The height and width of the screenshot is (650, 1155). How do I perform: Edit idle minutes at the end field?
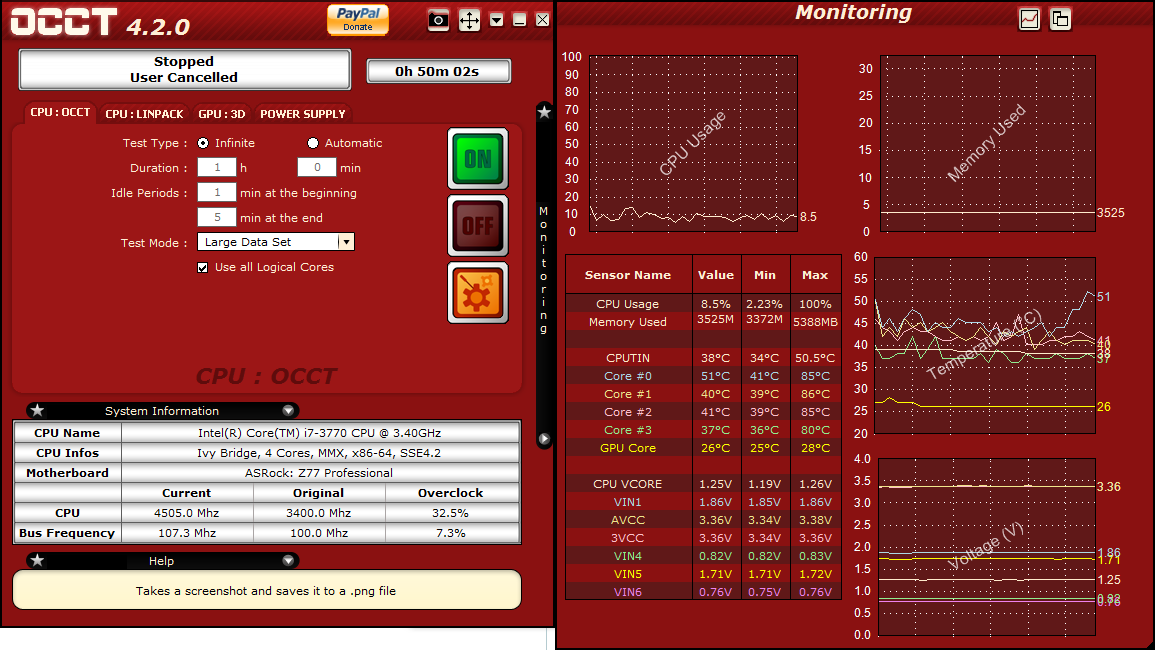217,217
